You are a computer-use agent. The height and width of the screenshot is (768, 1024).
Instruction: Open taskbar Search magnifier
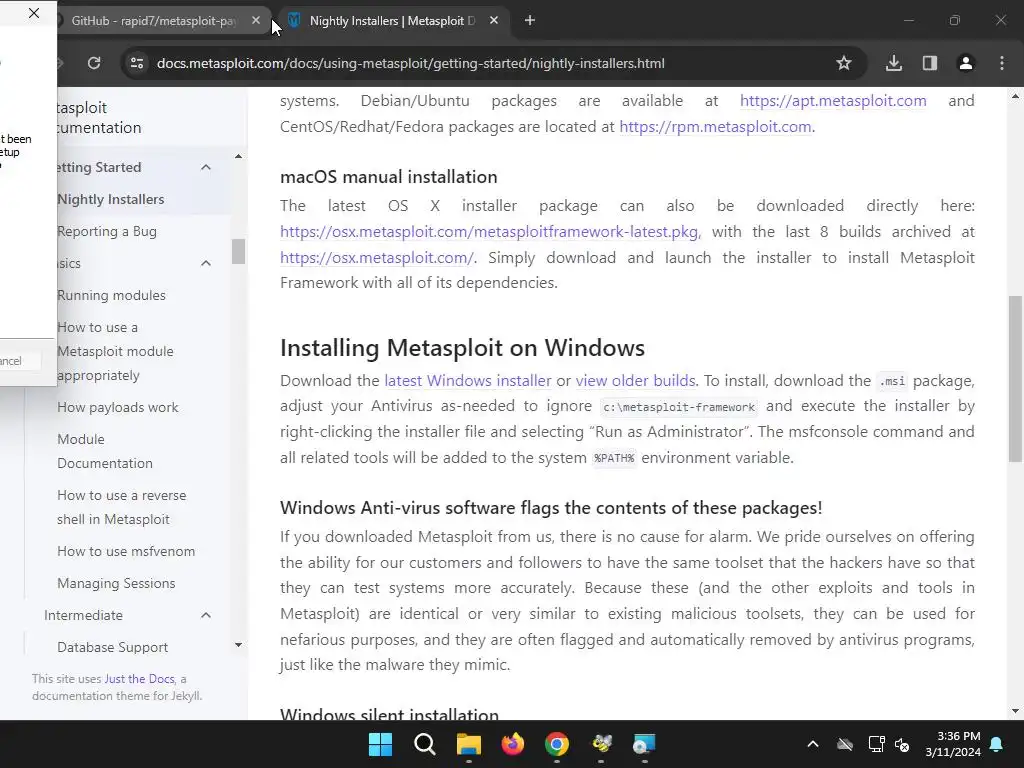click(x=424, y=744)
